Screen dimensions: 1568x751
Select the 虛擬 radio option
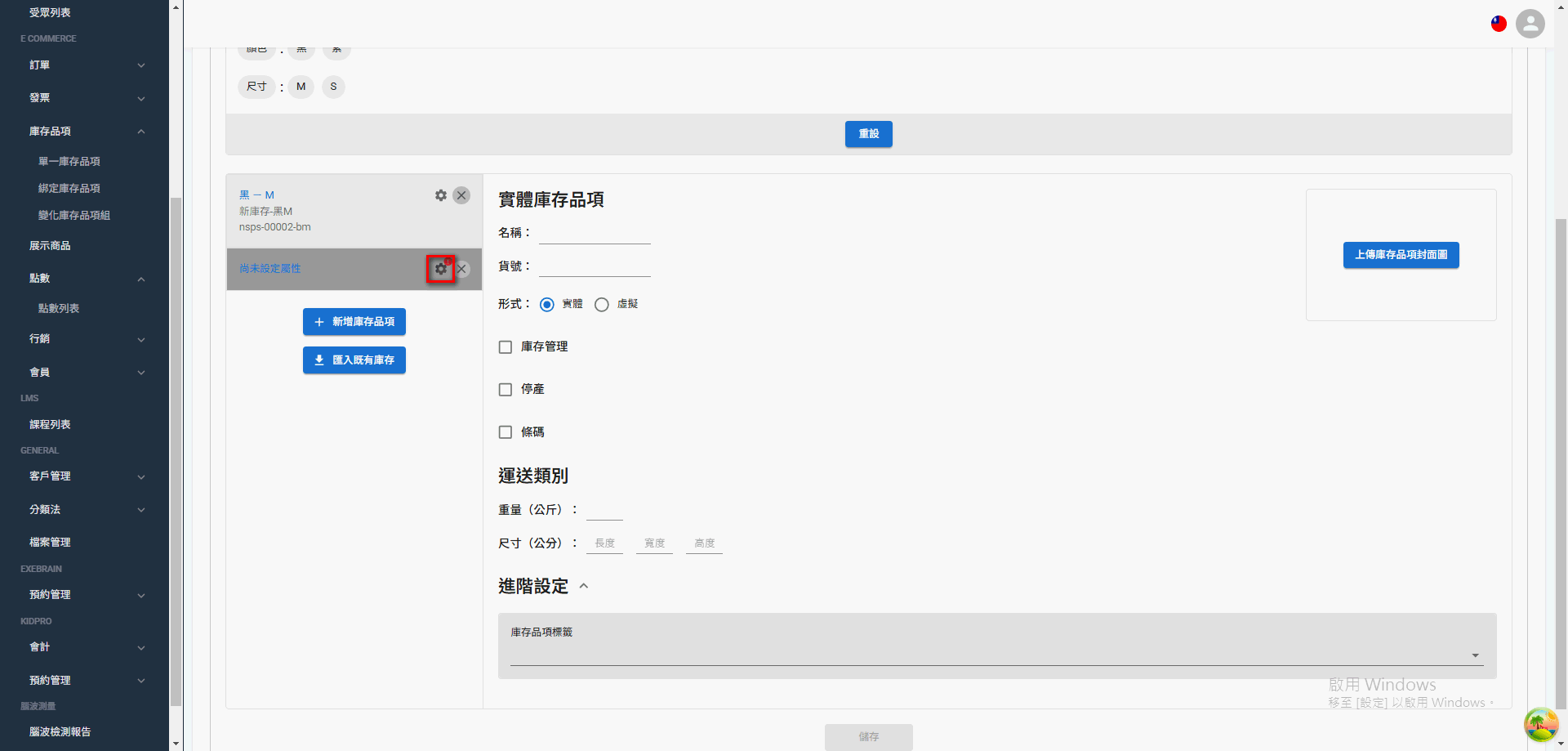point(602,305)
